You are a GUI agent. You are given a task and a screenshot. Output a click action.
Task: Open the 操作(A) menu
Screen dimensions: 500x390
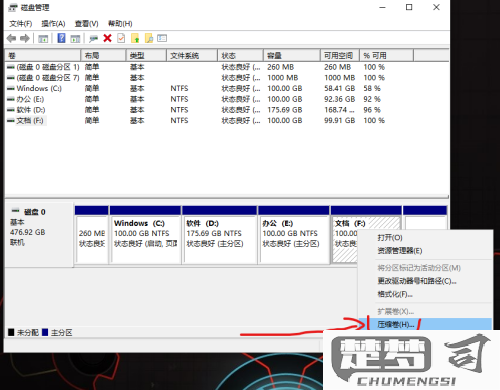[x=53, y=24]
